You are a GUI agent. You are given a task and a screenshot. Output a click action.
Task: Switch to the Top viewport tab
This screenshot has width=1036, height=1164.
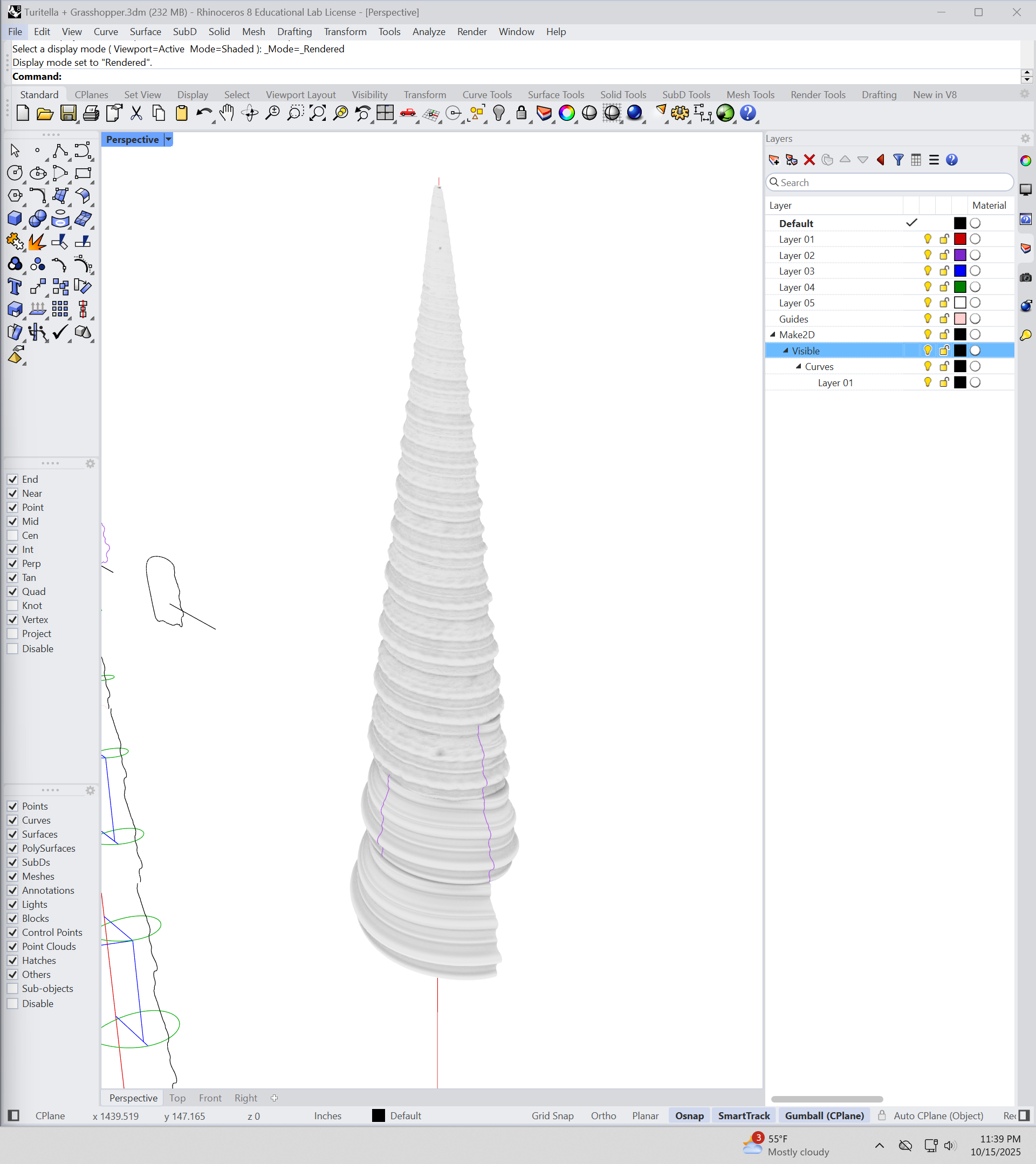pos(177,1098)
